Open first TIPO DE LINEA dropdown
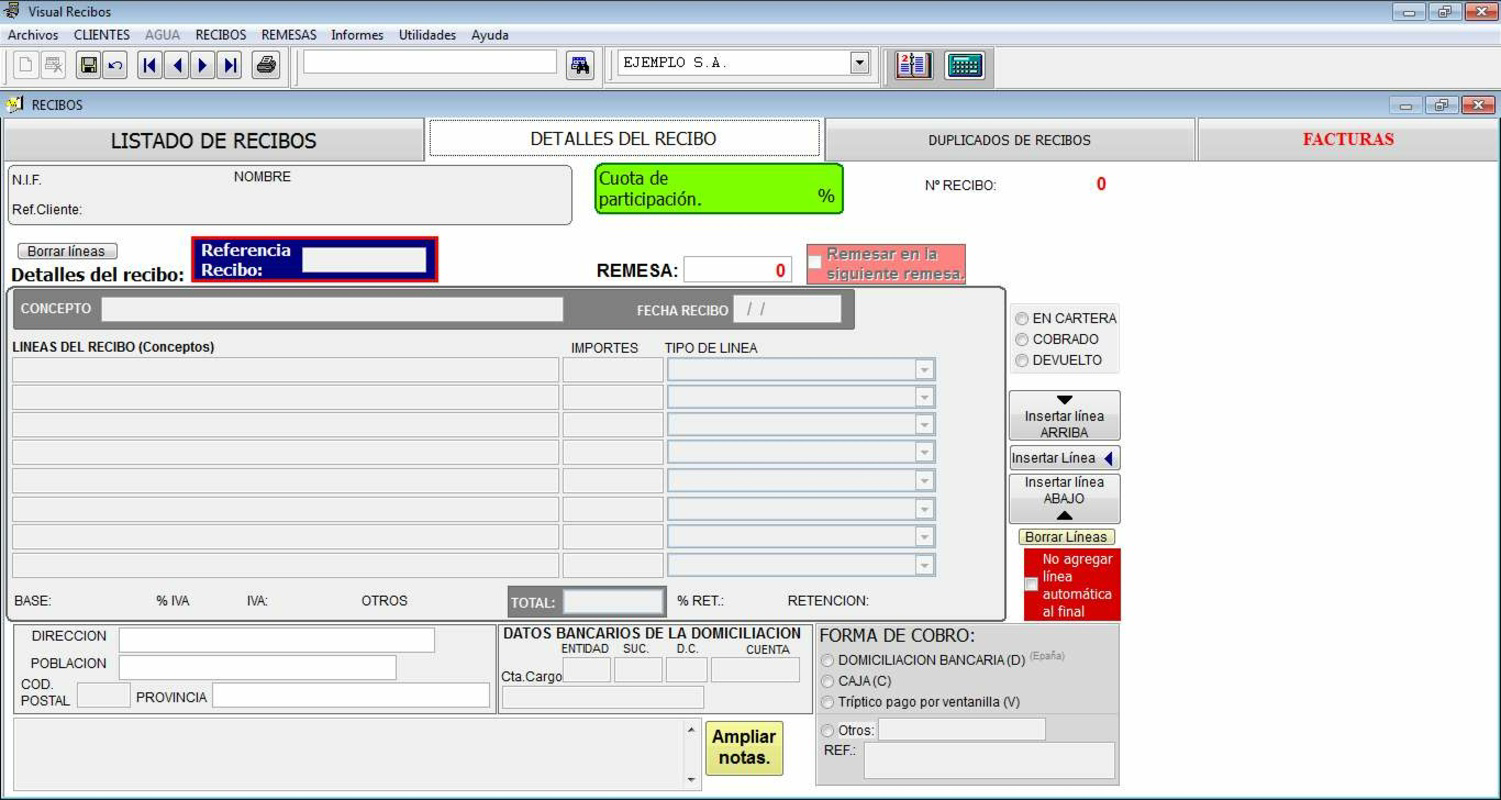 pyautogui.click(x=925, y=370)
